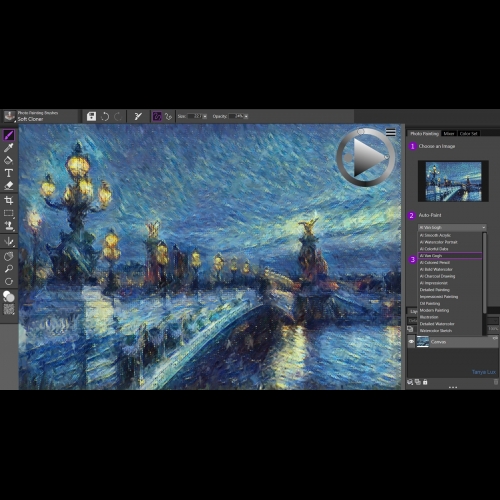Viewport: 500px width, 500px height.
Task: Open the Color Set tab
Action: [x=468, y=133]
